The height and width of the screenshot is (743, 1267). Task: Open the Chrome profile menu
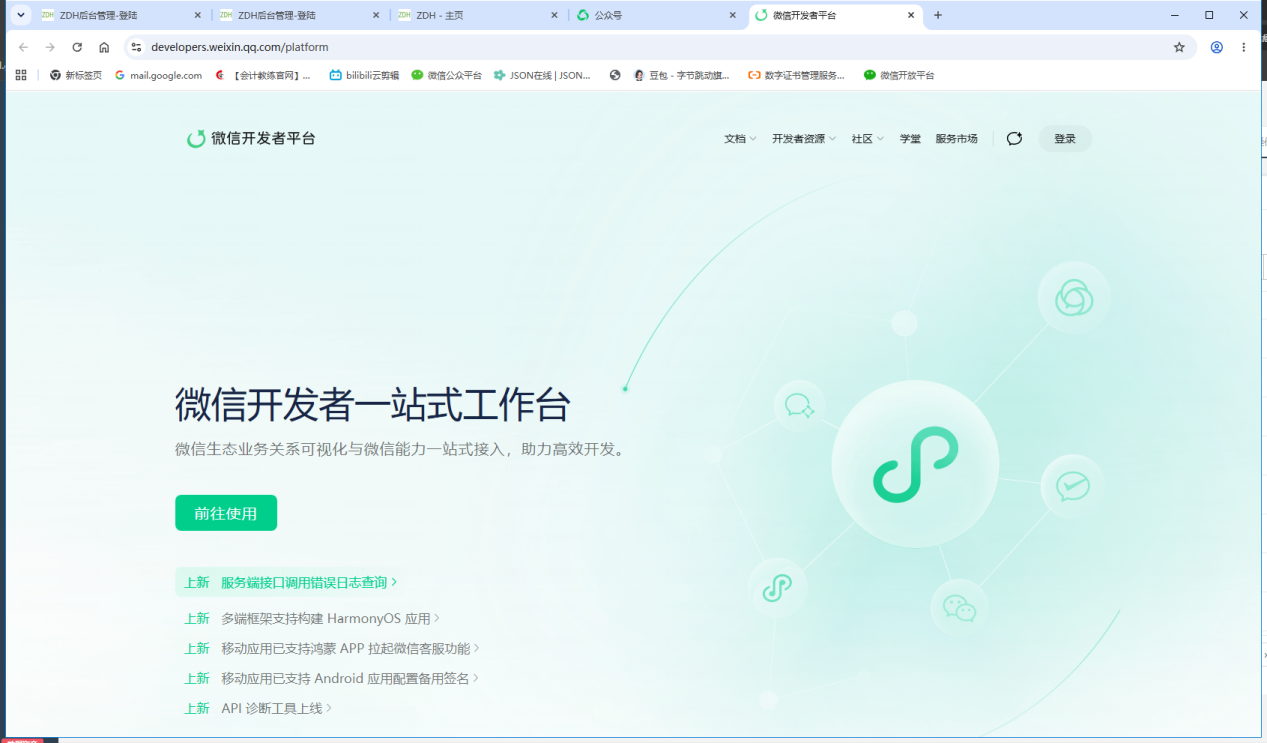1217,47
